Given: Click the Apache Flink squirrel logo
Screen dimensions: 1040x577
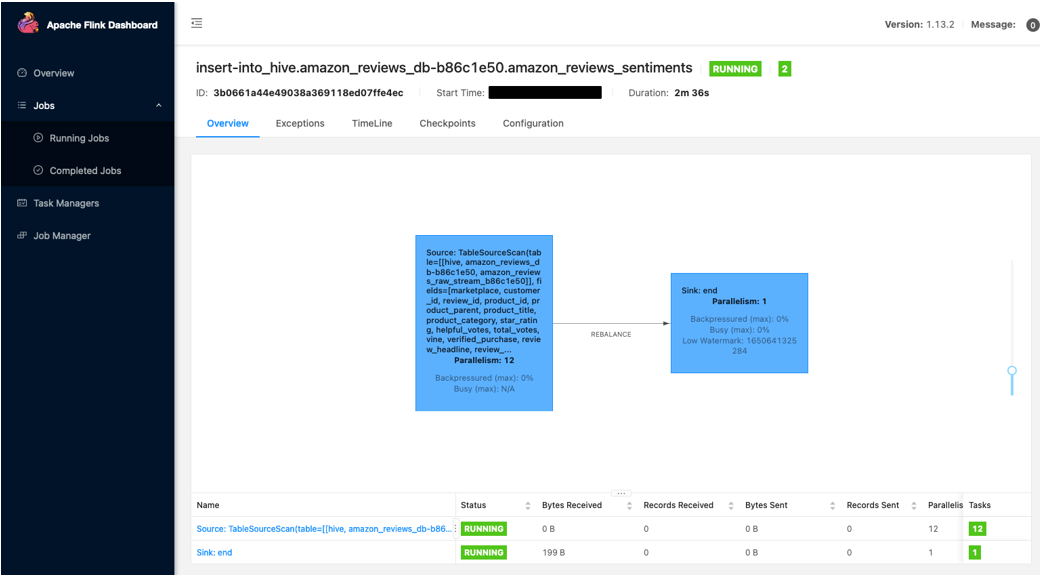Looking at the screenshot, I should click(28, 23).
